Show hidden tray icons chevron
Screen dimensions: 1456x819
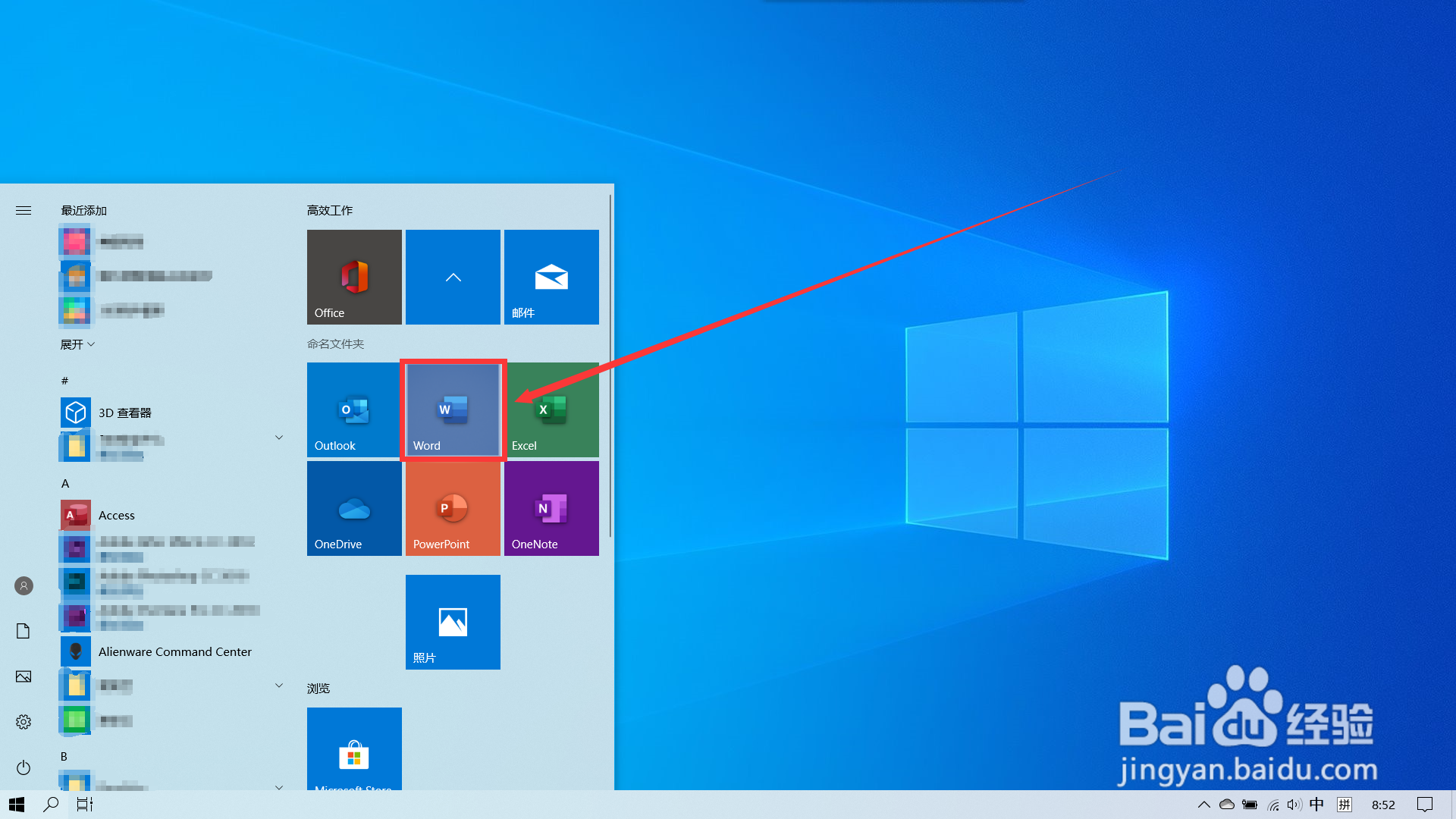[x=1203, y=805]
